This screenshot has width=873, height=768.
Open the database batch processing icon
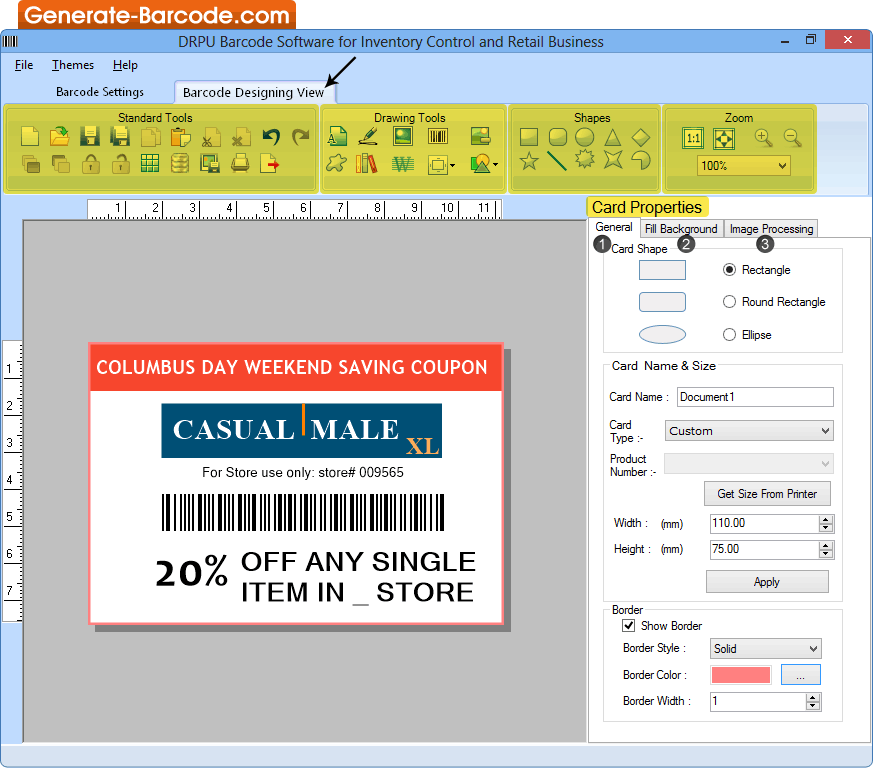coord(180,163)
